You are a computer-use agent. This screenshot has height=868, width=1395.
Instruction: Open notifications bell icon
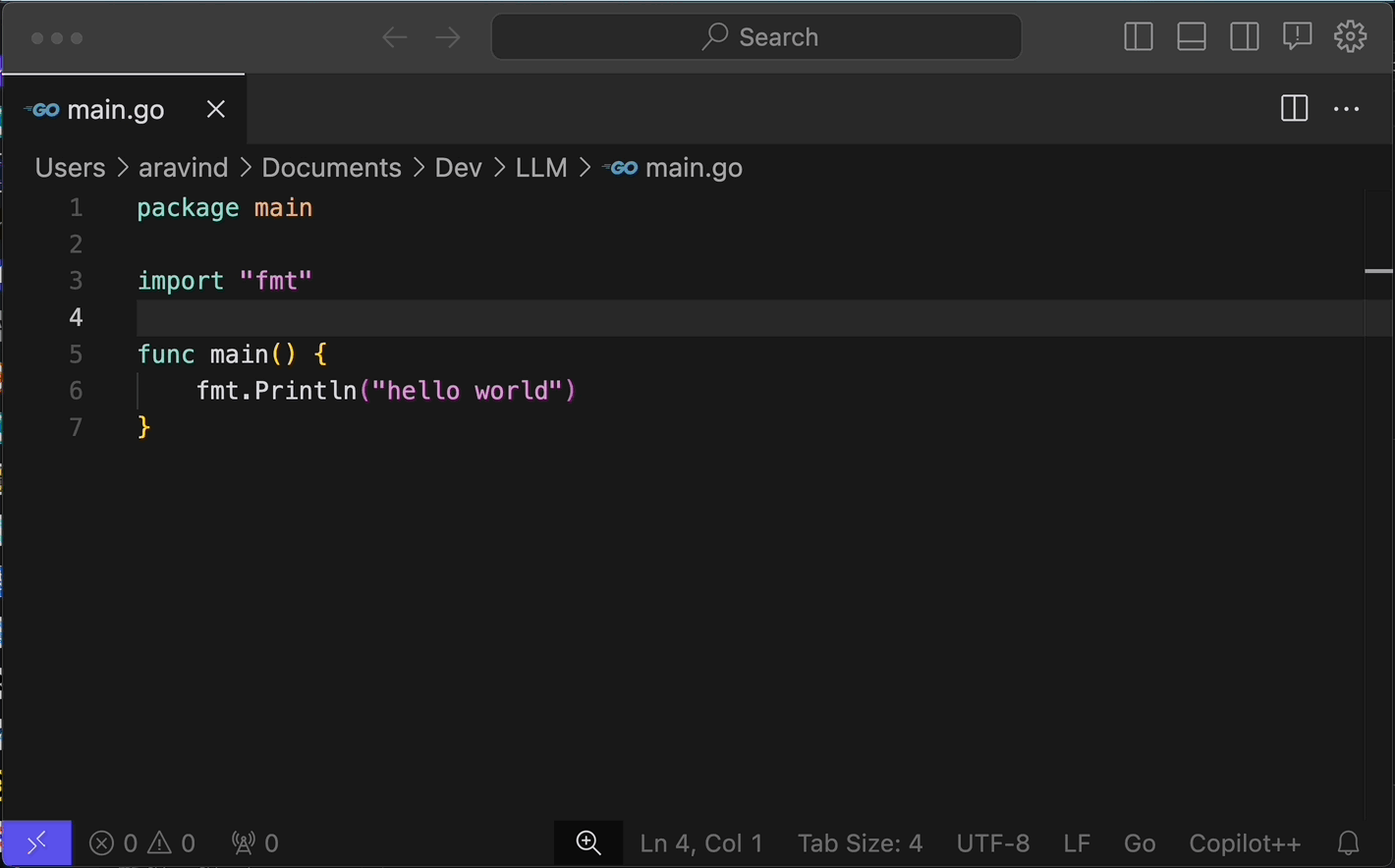[x=1349, y=843]
